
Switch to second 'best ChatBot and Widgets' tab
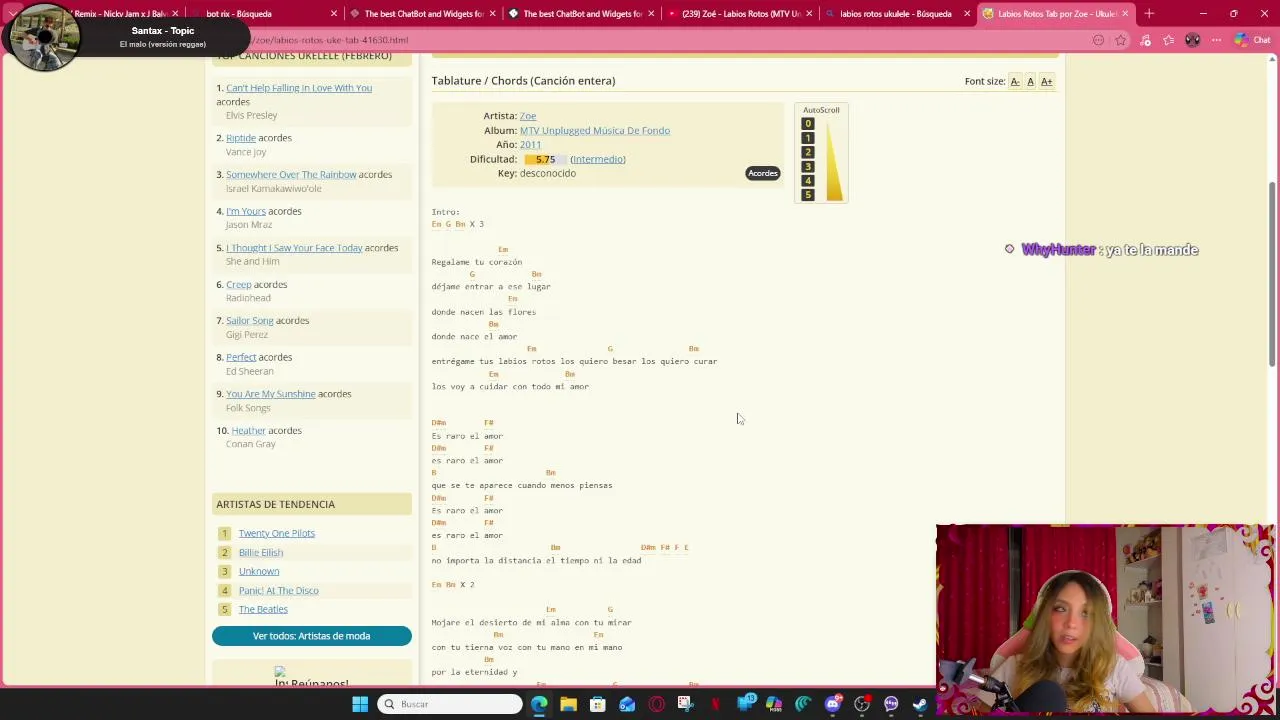pos(582,14)
